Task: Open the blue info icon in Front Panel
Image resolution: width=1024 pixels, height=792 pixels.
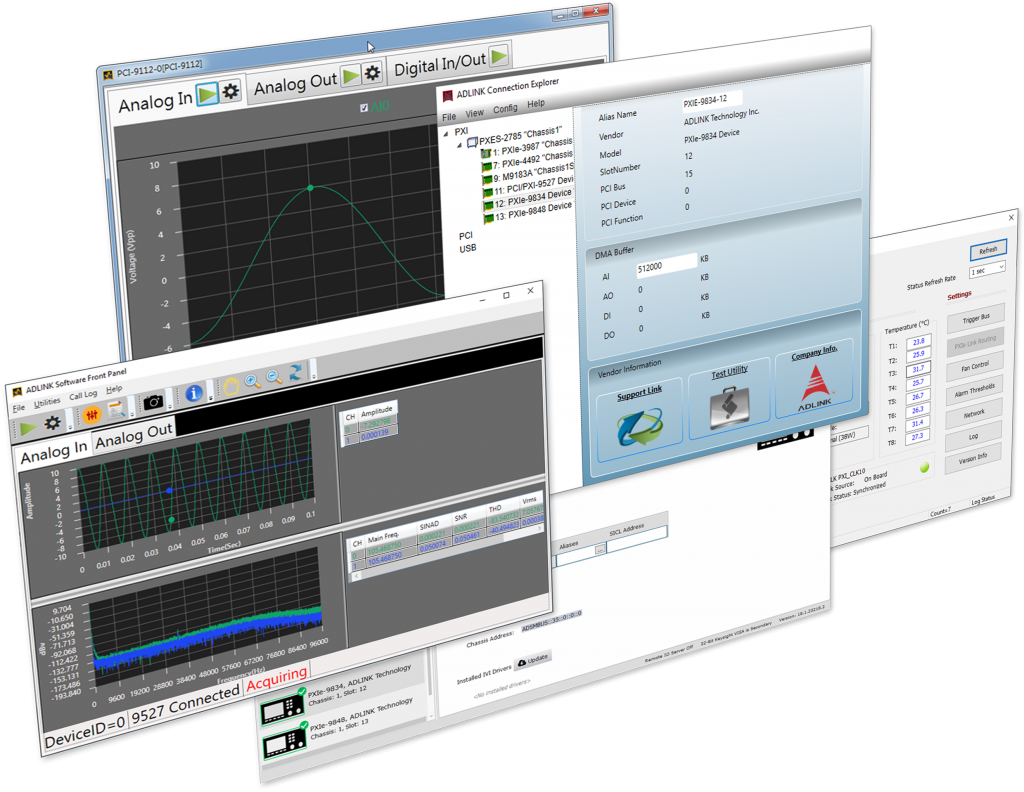Action: 194,393
